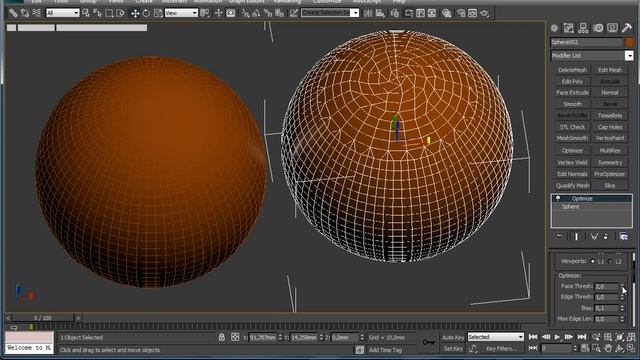The width and height of the screenshot is (640, 360).
Task: Select the Pan View hand icon
Action: pos(608,348)
